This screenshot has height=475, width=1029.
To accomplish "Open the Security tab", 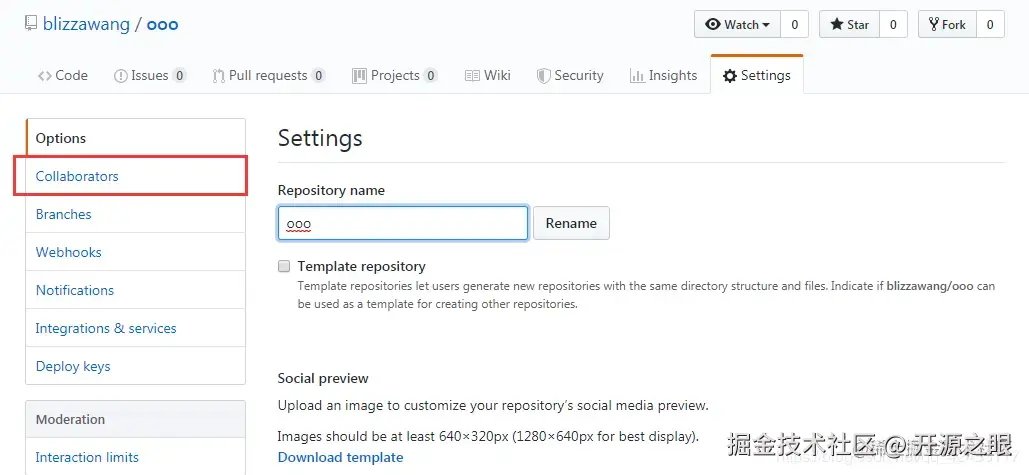I will (570, 75).
